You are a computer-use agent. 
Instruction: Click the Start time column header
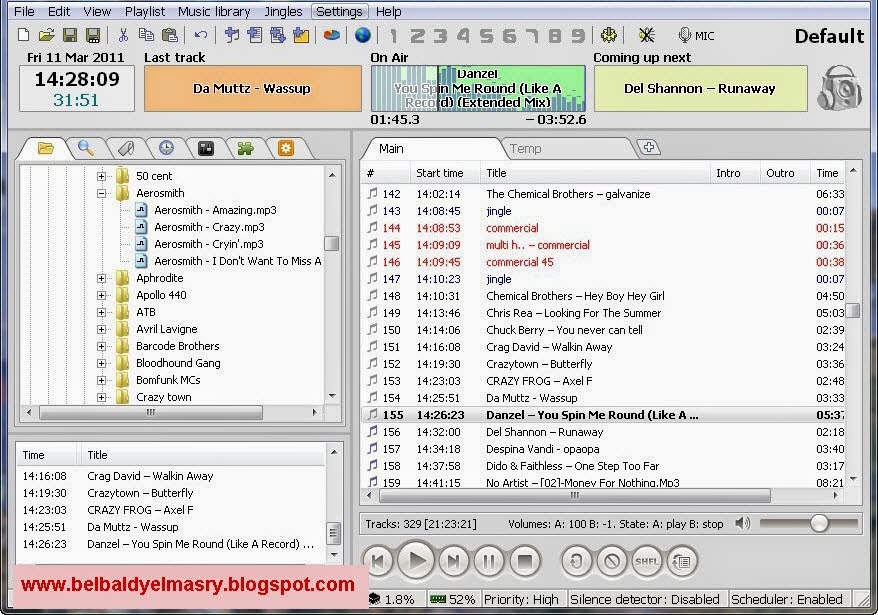(x=445, y=173)
